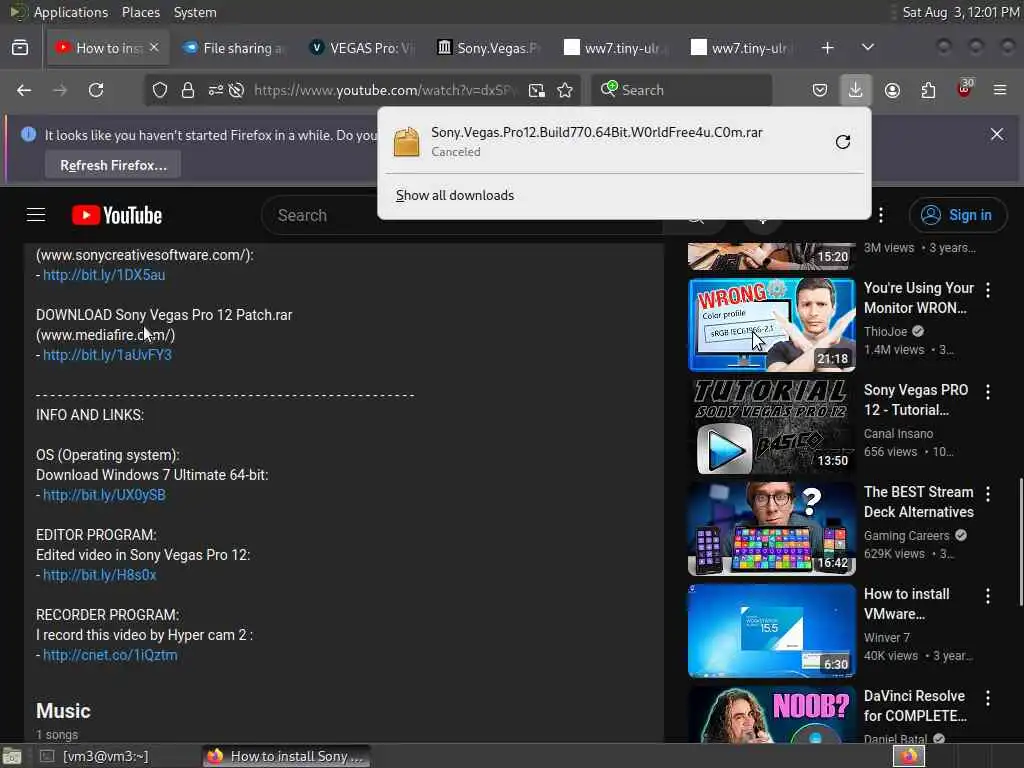The image size is (1024, 768).
Task: Open the tracking protection shield icon
Action: click(x=160, y=90)
